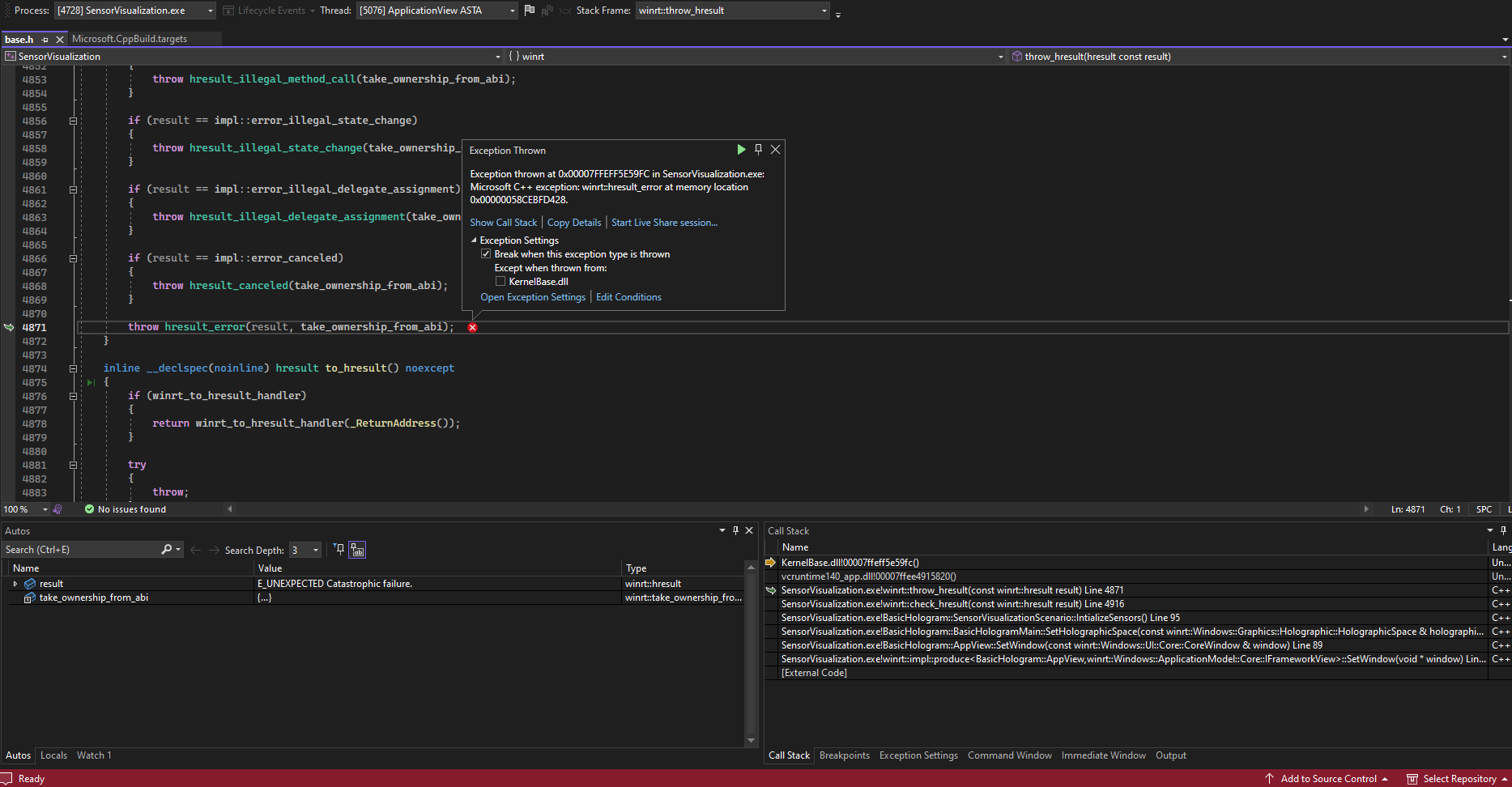Click the Continue play icon in Exception Thrown popup
Viewport: 1512px width, 787px height.
pos(740,150)
